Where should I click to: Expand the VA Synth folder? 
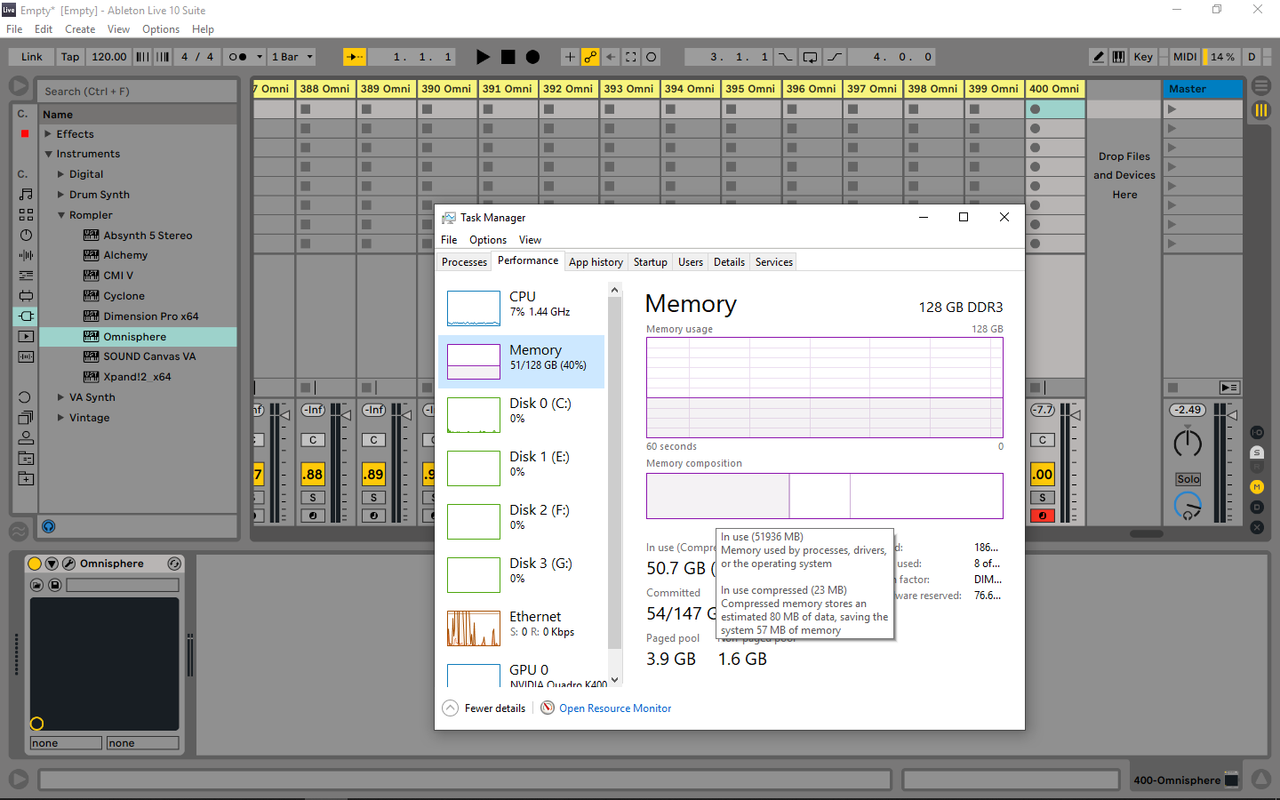[x=61, y=397]
